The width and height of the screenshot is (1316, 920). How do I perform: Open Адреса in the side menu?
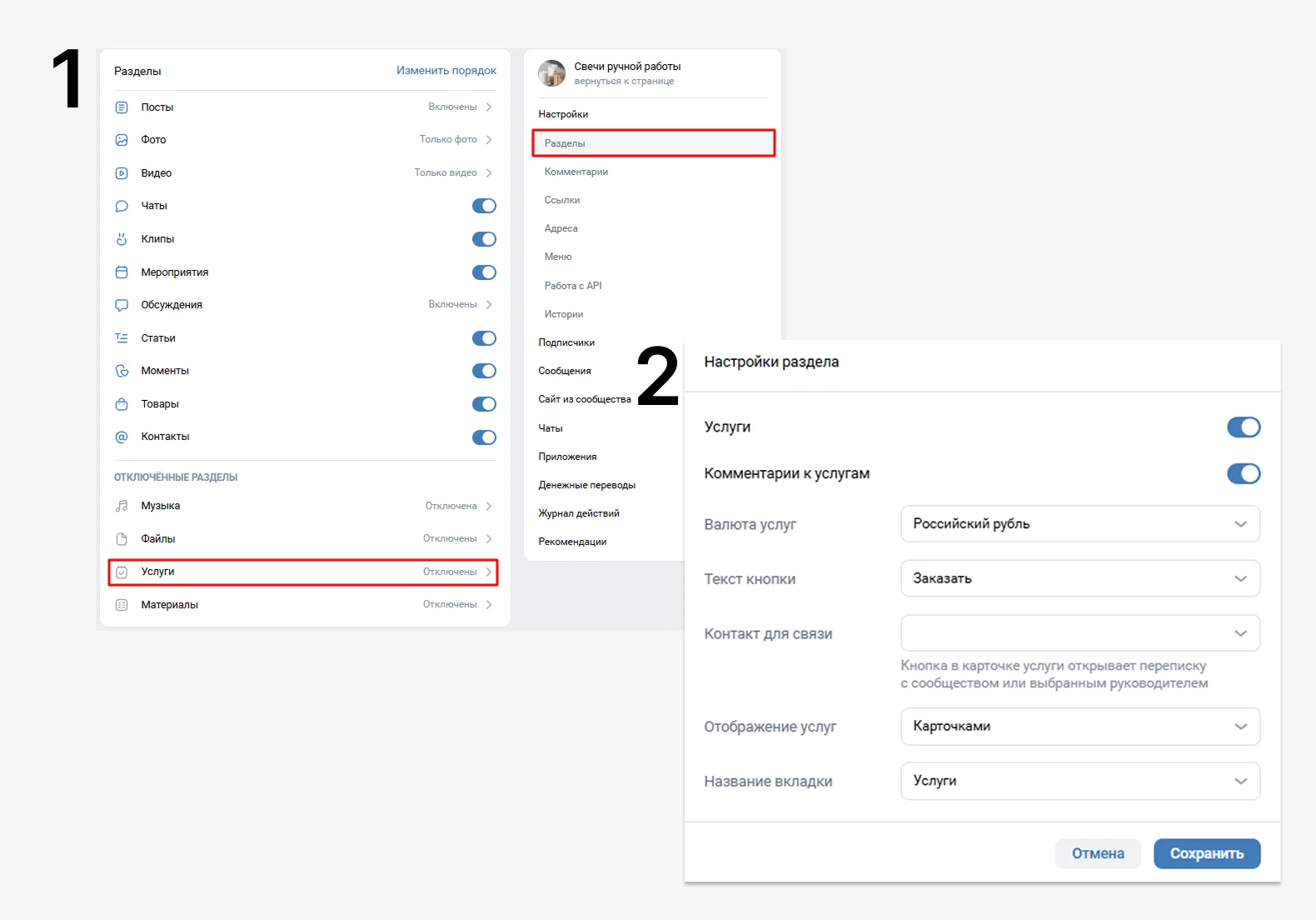561,228
